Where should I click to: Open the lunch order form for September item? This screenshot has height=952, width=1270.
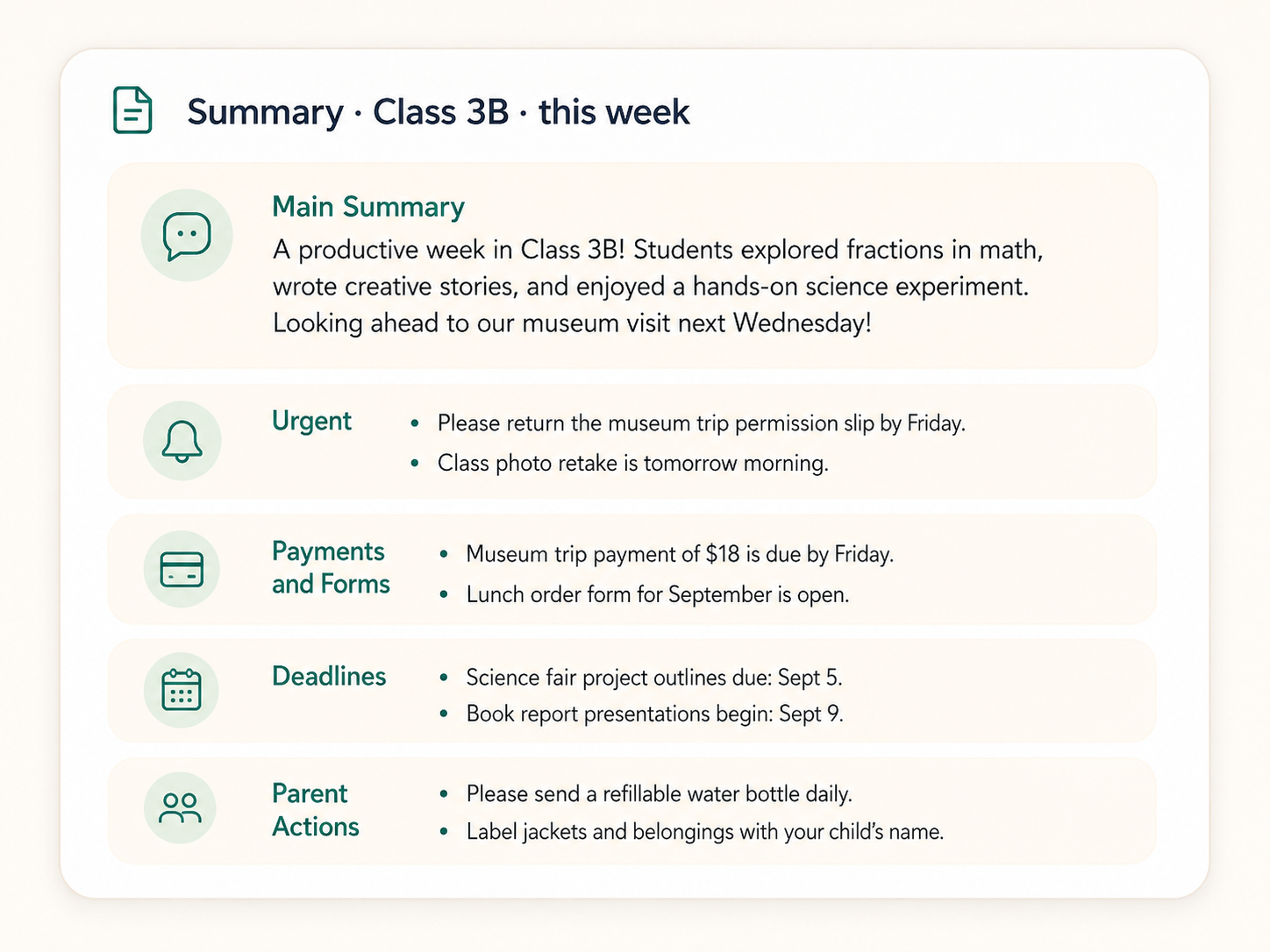(x=658, y=594)
